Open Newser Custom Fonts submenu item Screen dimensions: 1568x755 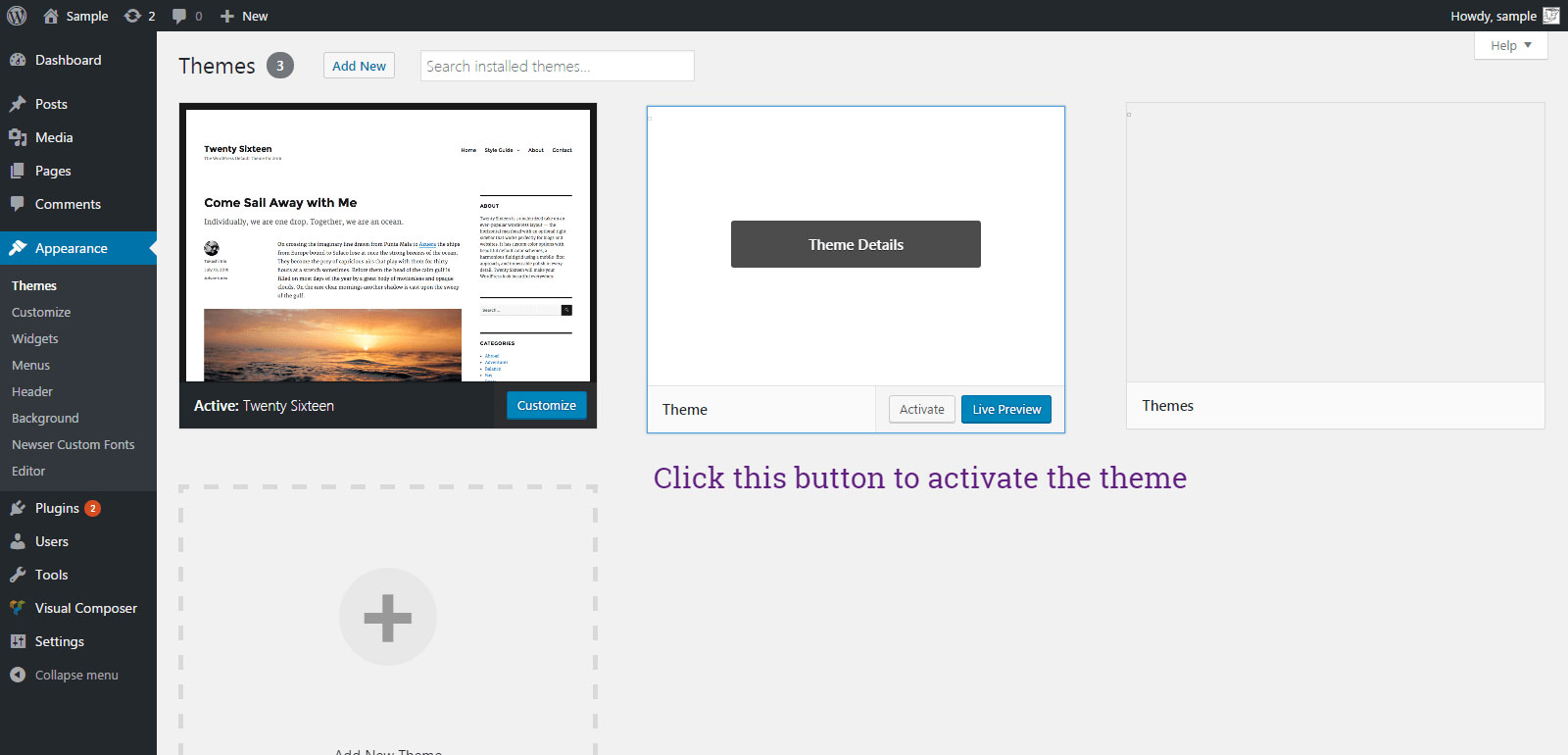pyautogui.click(x=73, y=444)
